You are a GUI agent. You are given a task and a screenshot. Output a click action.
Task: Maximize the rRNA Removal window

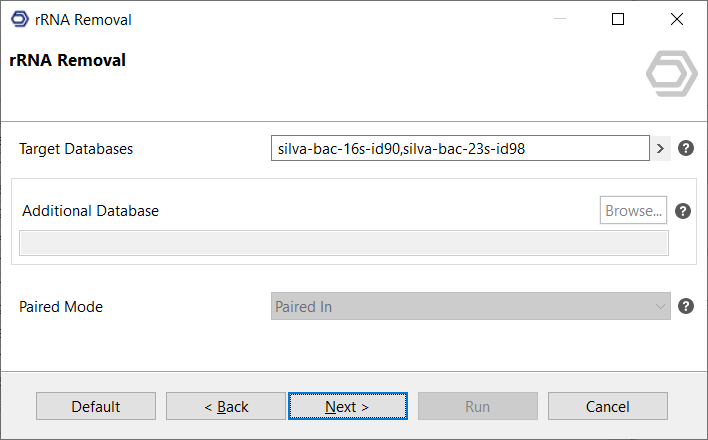pyautogui.click(x=618, y=19)
